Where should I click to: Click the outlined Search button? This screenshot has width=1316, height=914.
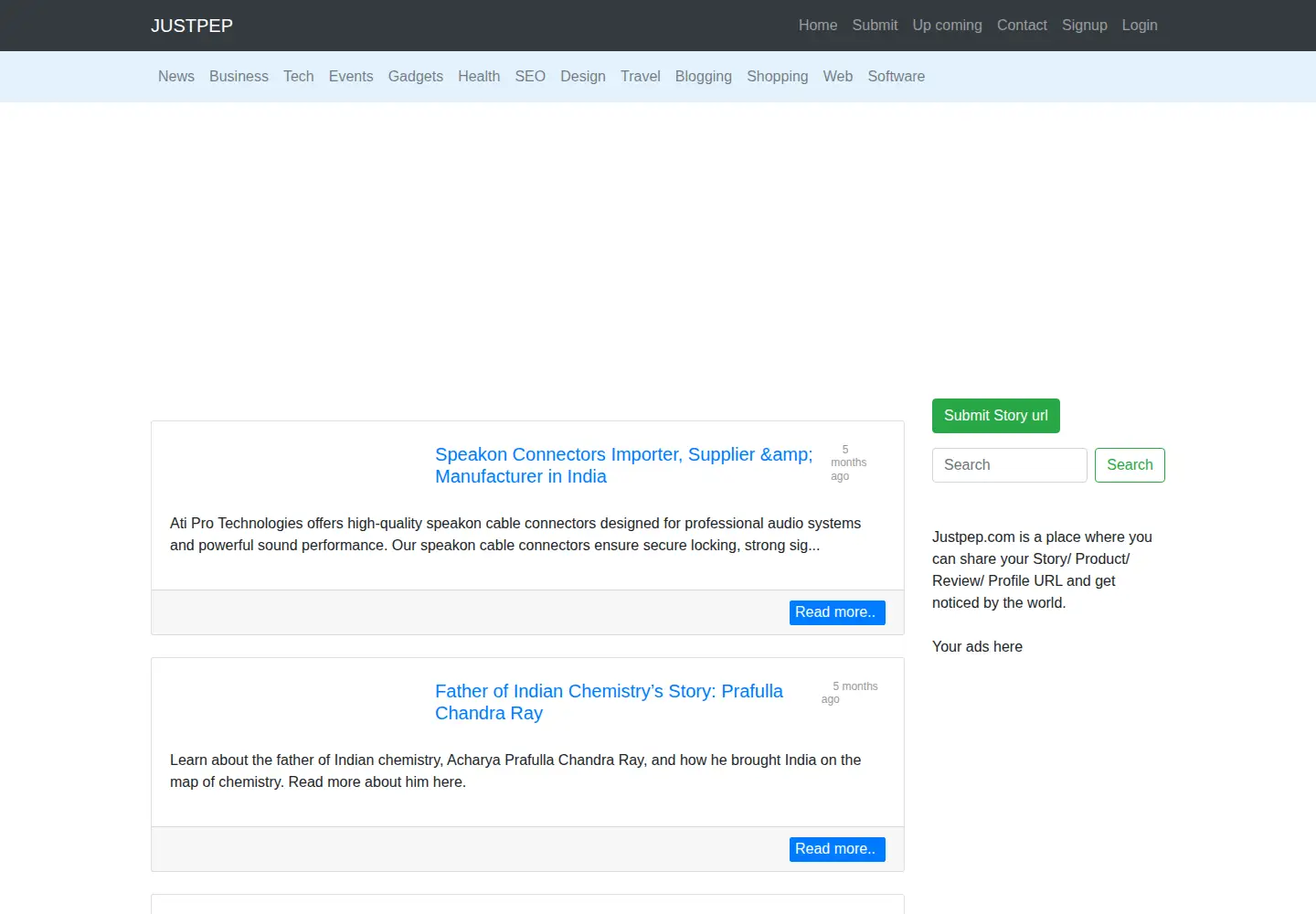click(1130, 465)
